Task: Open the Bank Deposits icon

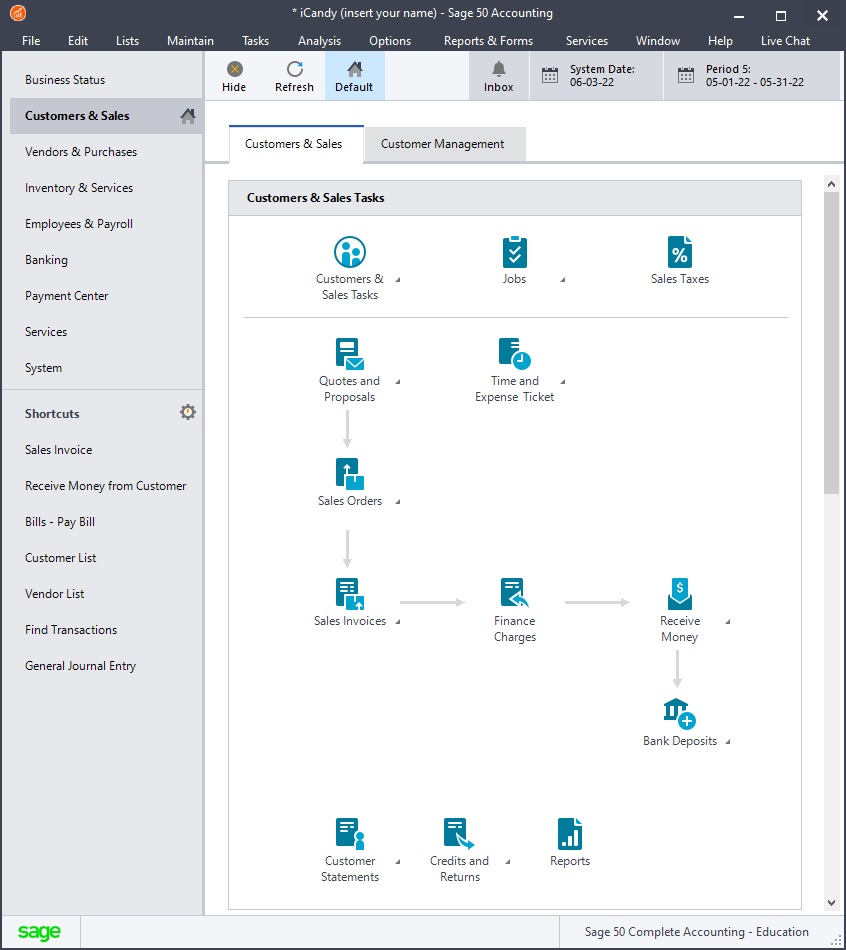Action: (679, 714)
